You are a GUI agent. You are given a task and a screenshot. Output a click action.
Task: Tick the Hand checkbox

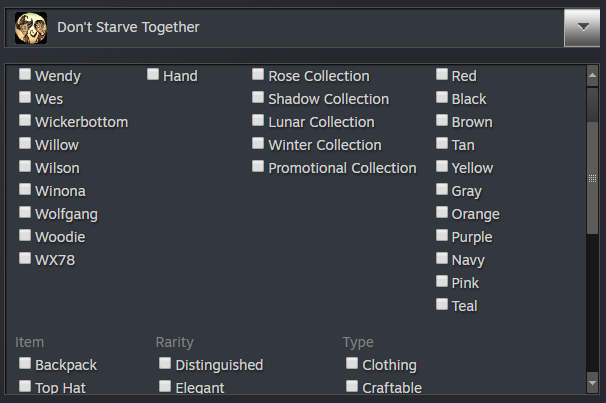pyautogui.click(x=154, y=75)
